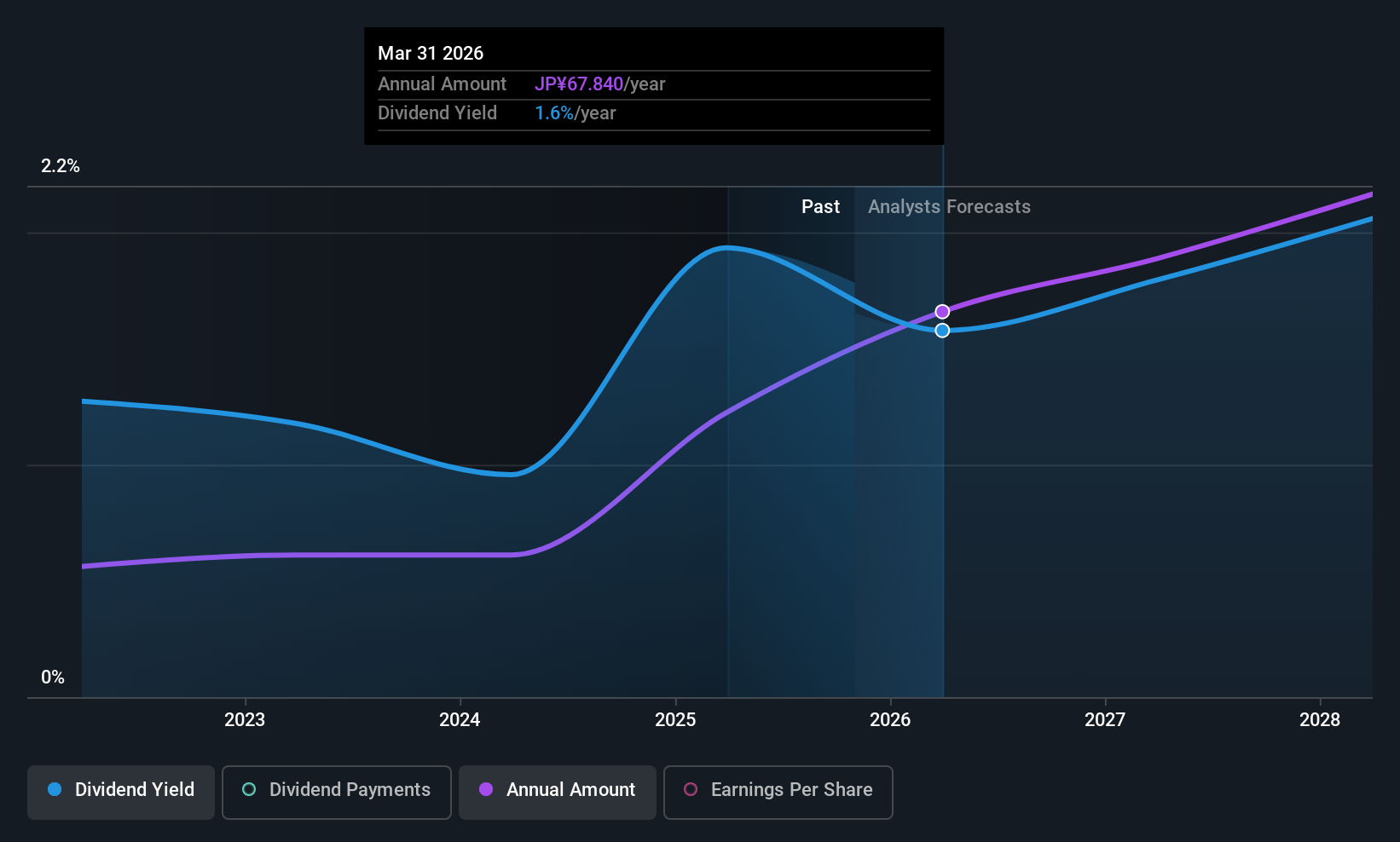Click the 2023 x-axis label
Viewport: 1400px width, 842px height.
pyautogui.click(x=245, y=719)
